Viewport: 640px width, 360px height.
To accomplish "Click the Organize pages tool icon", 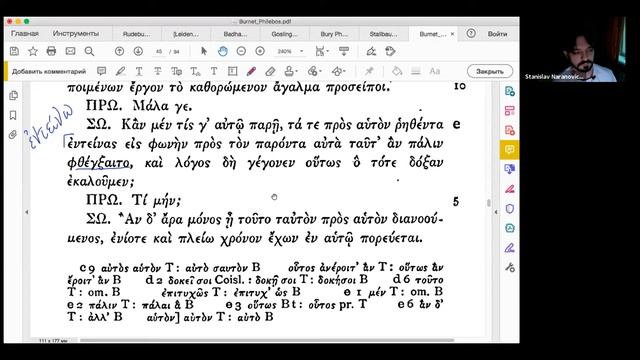I will coord(509,111).
